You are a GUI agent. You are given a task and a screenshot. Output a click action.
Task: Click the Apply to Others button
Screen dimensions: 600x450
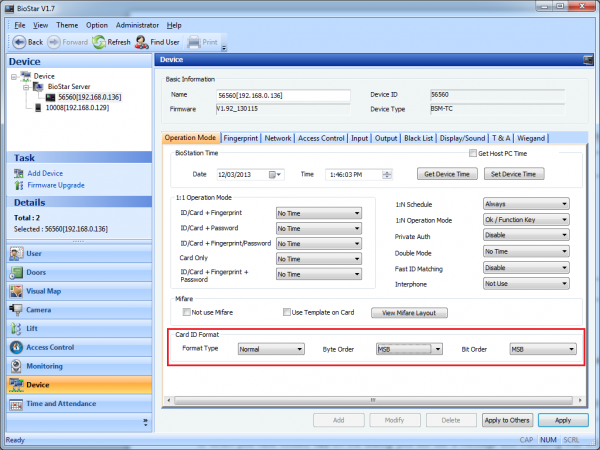click(x=506, y=420)
